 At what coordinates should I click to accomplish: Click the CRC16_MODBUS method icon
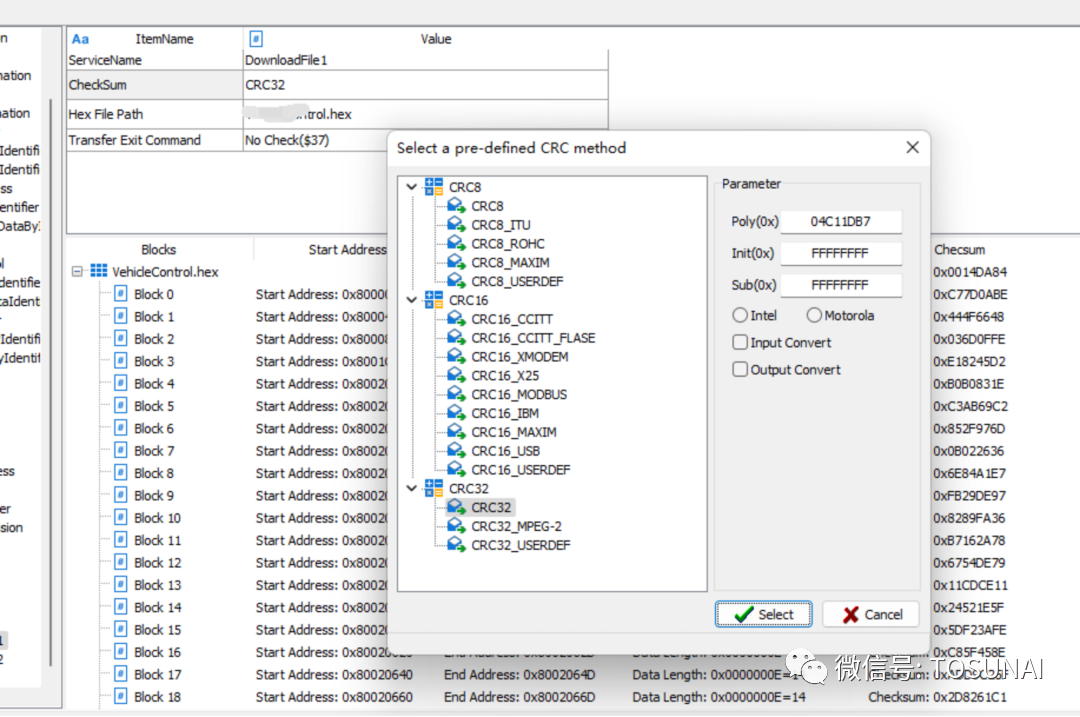455,394
